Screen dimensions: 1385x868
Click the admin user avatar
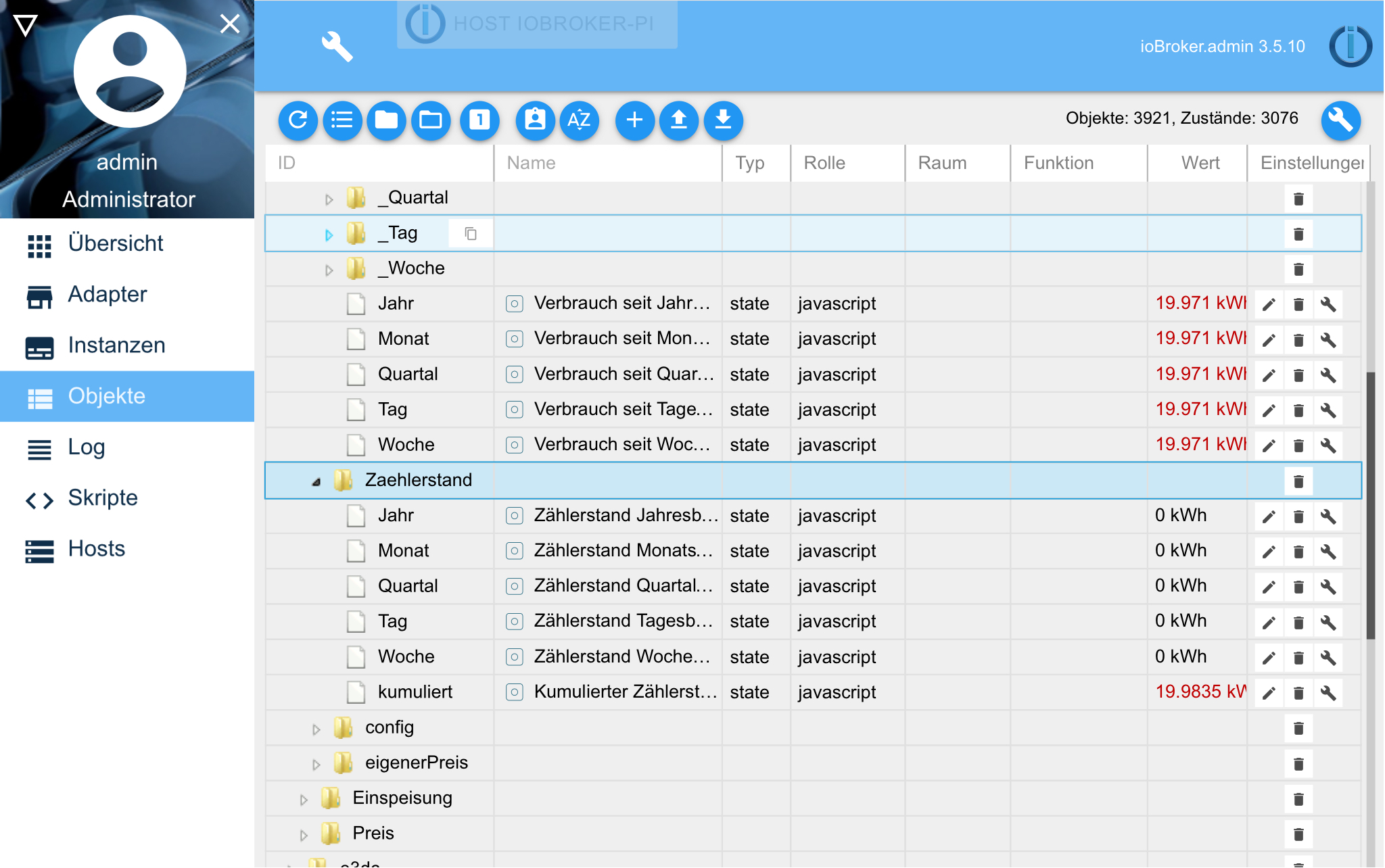coord(130,71)
